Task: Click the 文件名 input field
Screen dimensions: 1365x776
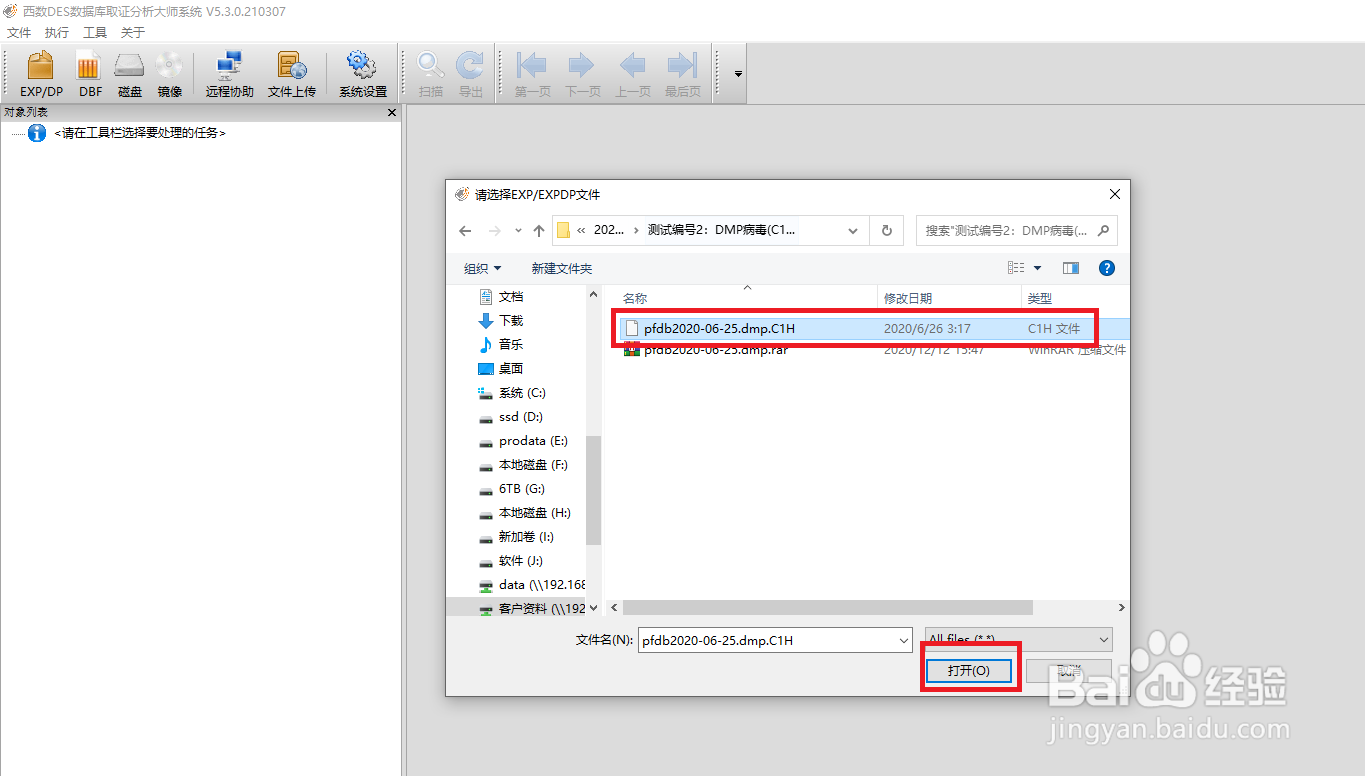Action: [x=766, y=640]
